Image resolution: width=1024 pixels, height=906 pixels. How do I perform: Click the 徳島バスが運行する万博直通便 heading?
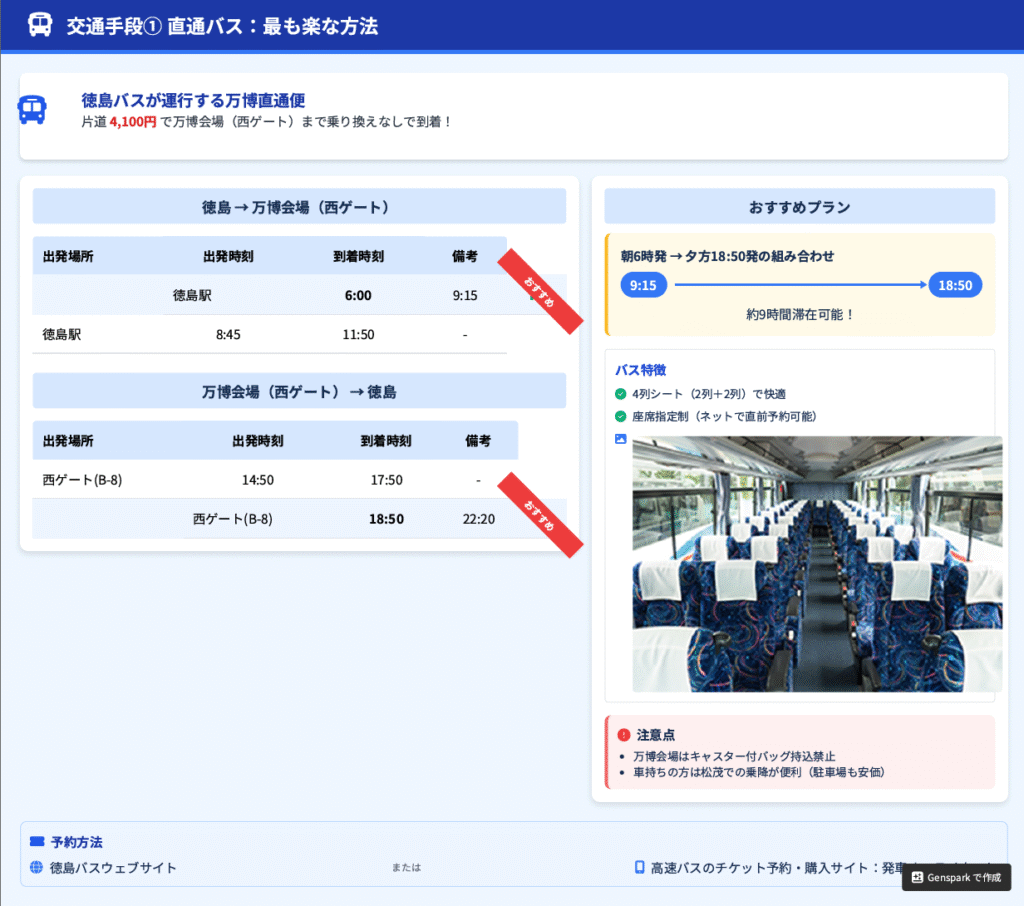pos(193,100)
